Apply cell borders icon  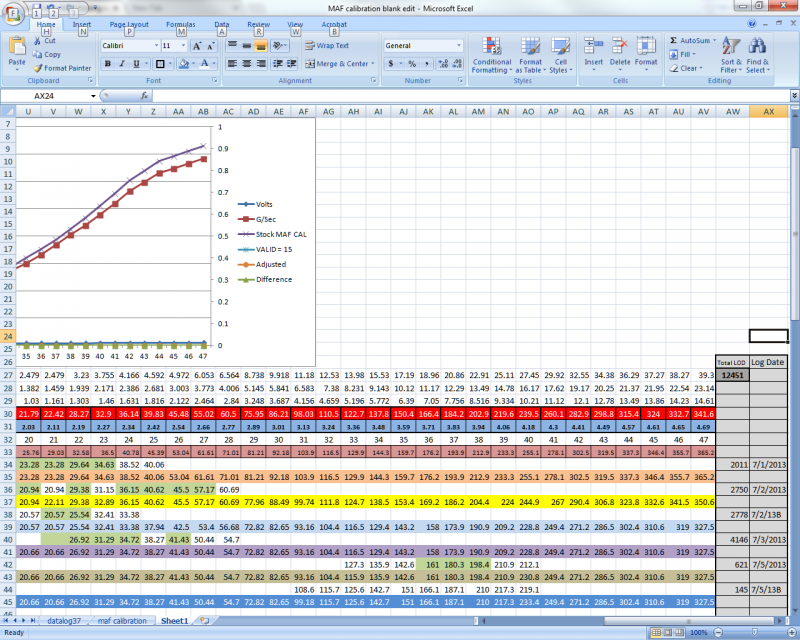coord(160,64)
